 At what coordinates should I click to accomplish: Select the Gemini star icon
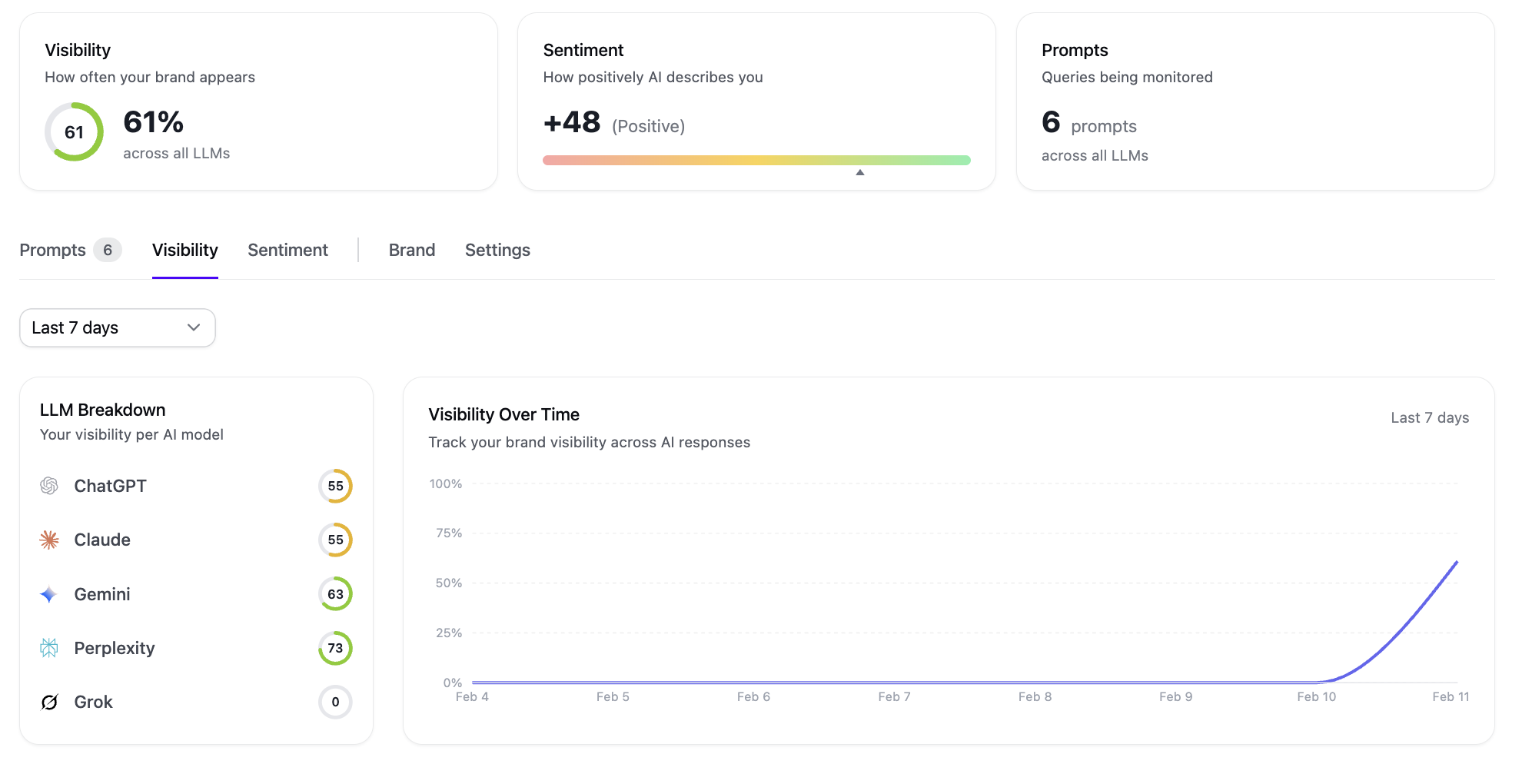pos(49,593)
